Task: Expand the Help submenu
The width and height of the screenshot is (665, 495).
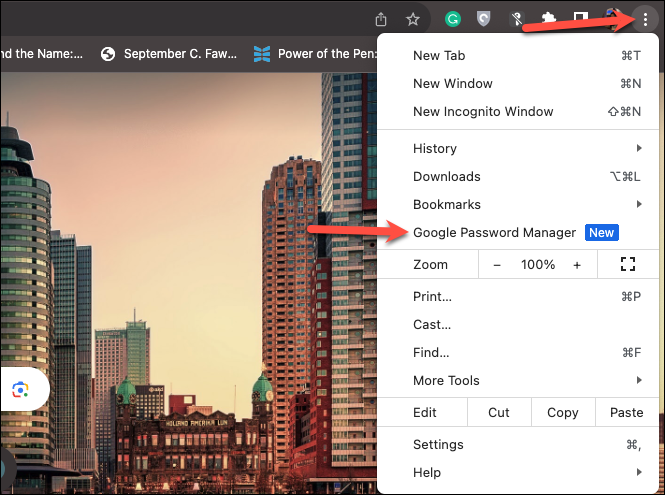Action: (518, 473)
